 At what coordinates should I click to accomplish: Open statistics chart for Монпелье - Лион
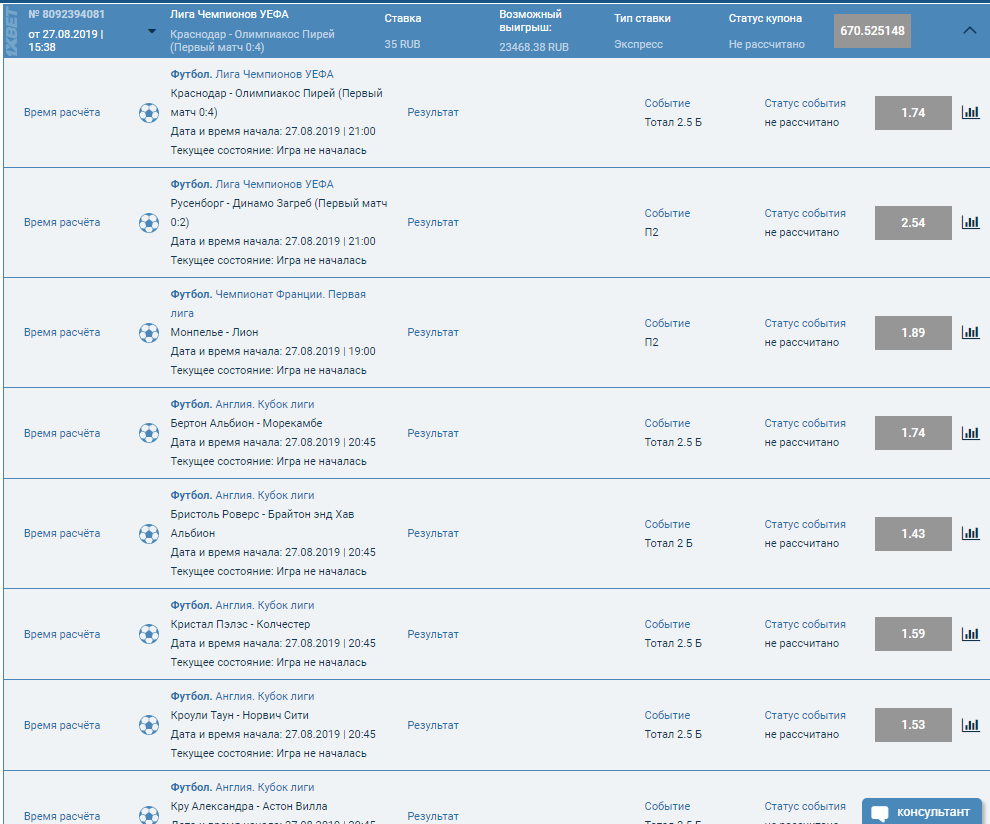(970, 333)
